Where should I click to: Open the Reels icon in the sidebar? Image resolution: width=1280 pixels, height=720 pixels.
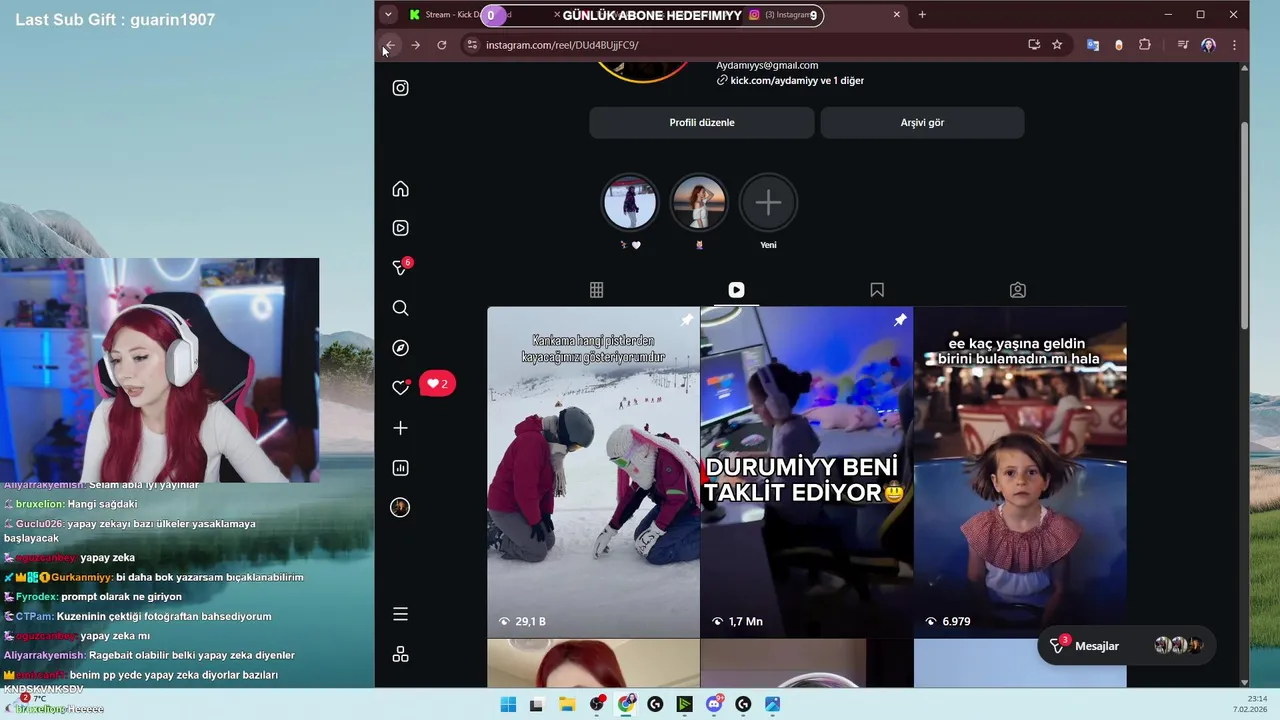click(400, 228)
